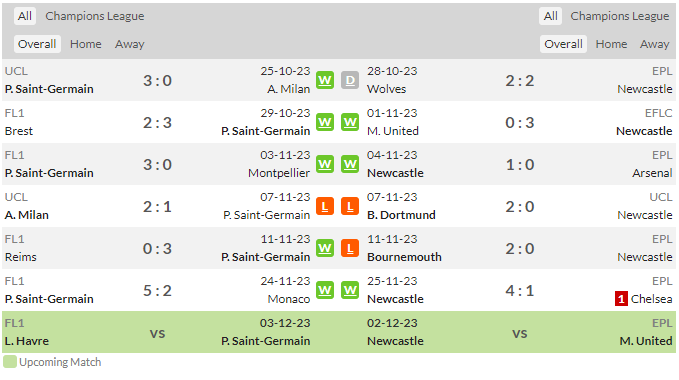Click the W badge for Monaco 24-11-23 match

point(325,290)
